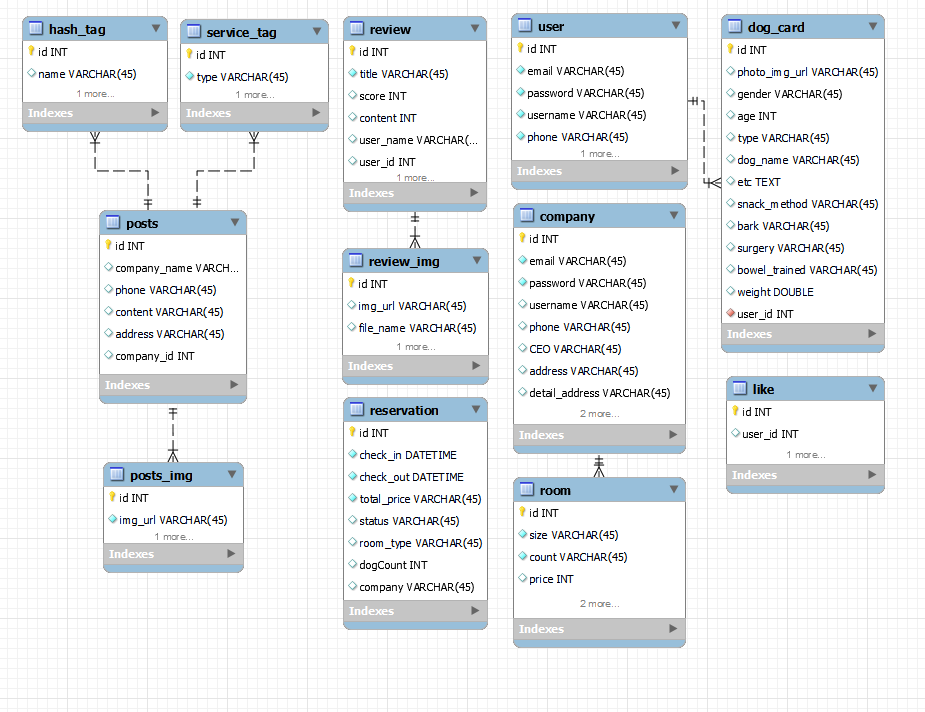Expand the Indexes section of company
The height and width of the screenshot is (712, 925).
coord(673,435)
